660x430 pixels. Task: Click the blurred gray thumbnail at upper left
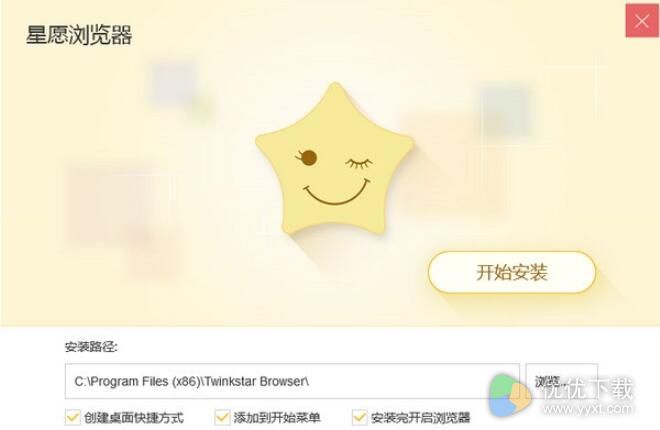pos(175,83)
